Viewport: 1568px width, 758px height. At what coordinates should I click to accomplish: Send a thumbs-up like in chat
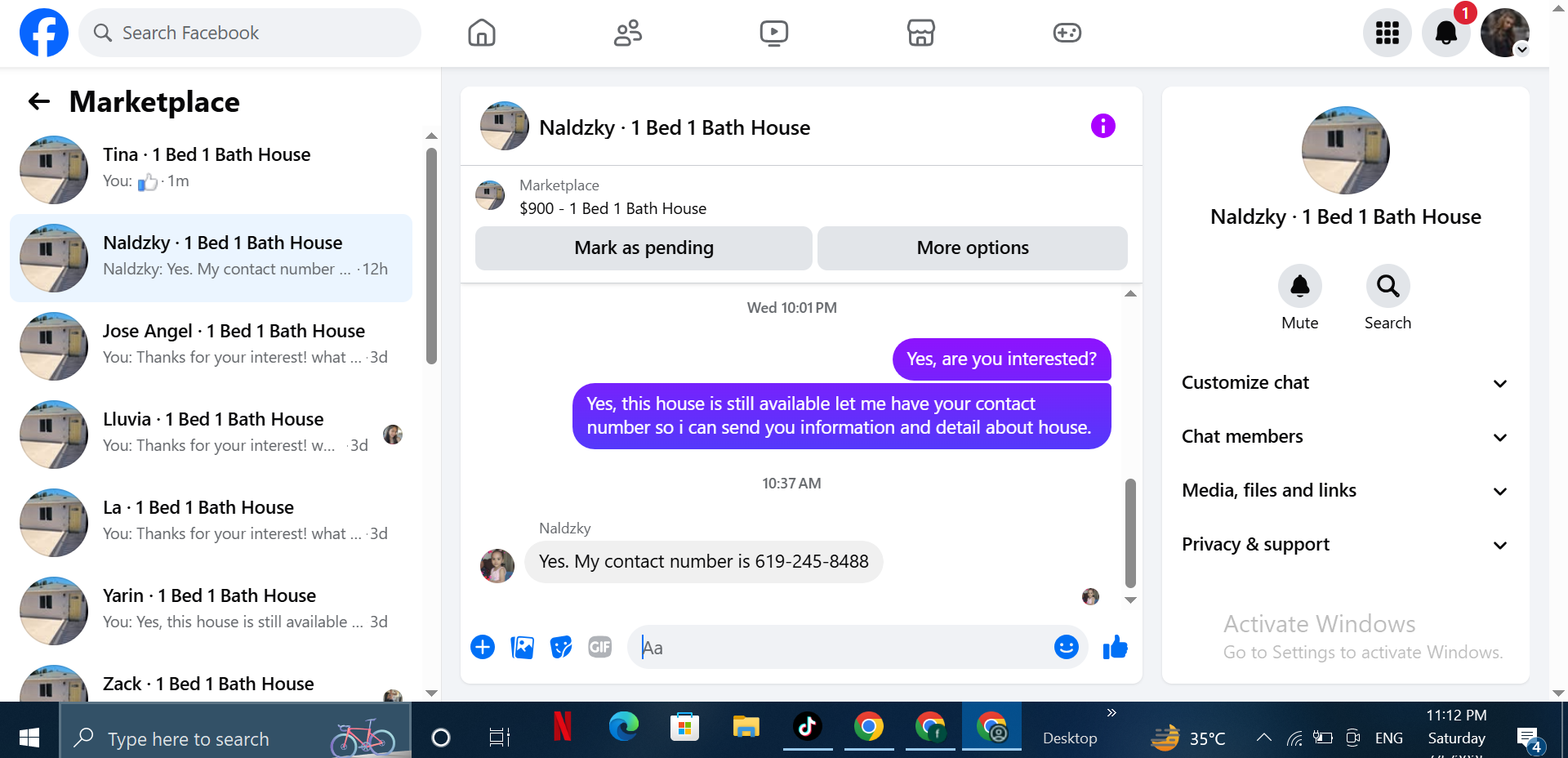1115,648
